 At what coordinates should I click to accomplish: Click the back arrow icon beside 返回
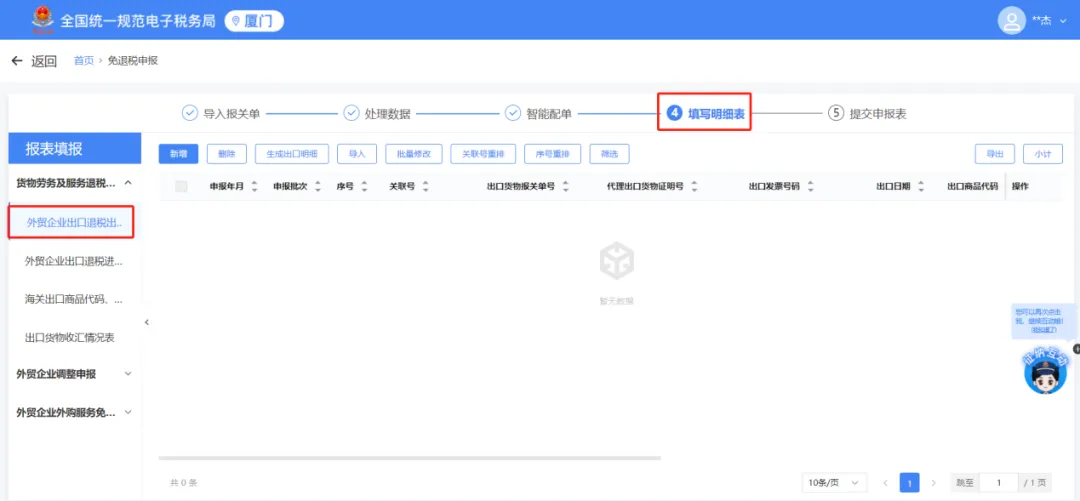[x=17, y=61]
